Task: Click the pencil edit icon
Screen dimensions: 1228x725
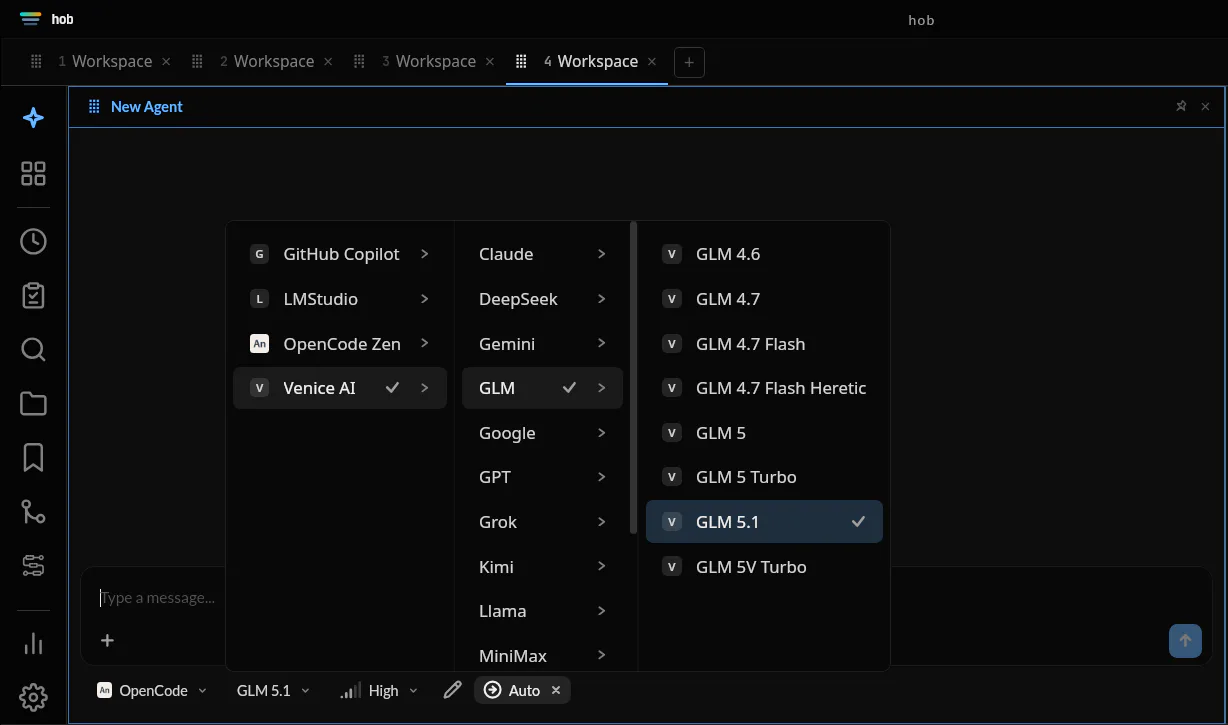Action: (452, 690)
